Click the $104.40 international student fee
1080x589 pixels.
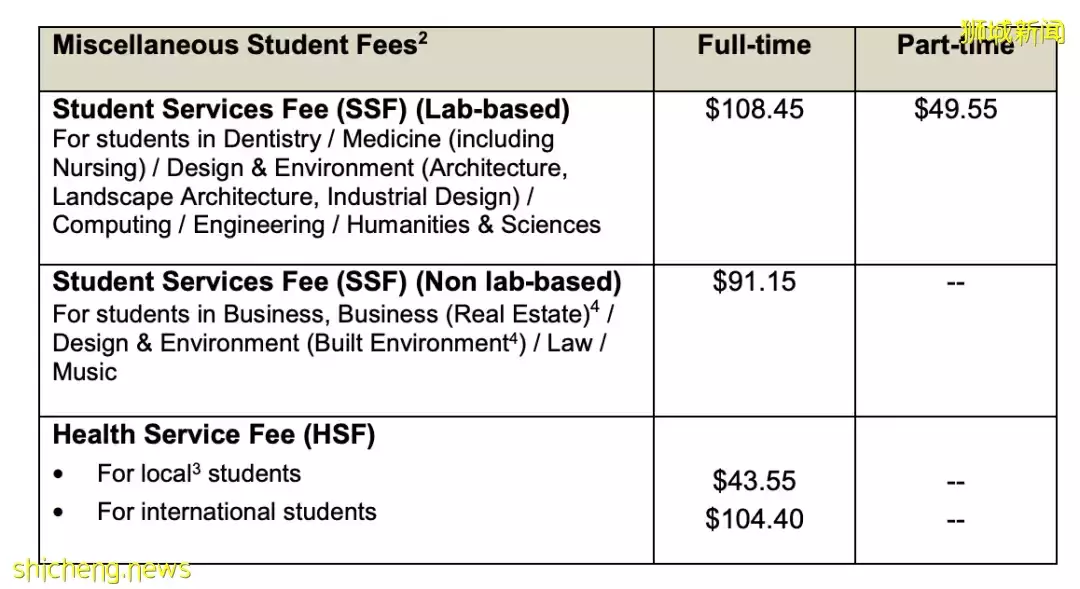pos(754,519)
